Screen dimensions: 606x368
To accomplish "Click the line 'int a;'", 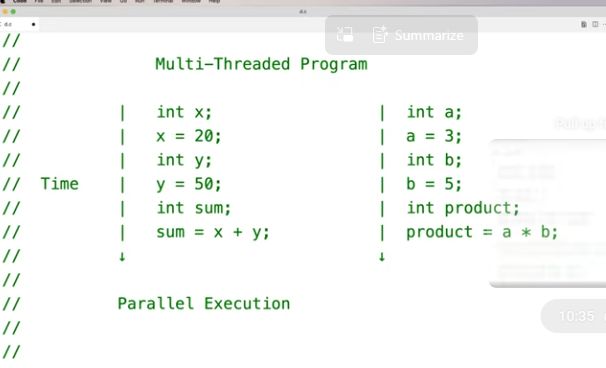I will click(x=434, y=112).
